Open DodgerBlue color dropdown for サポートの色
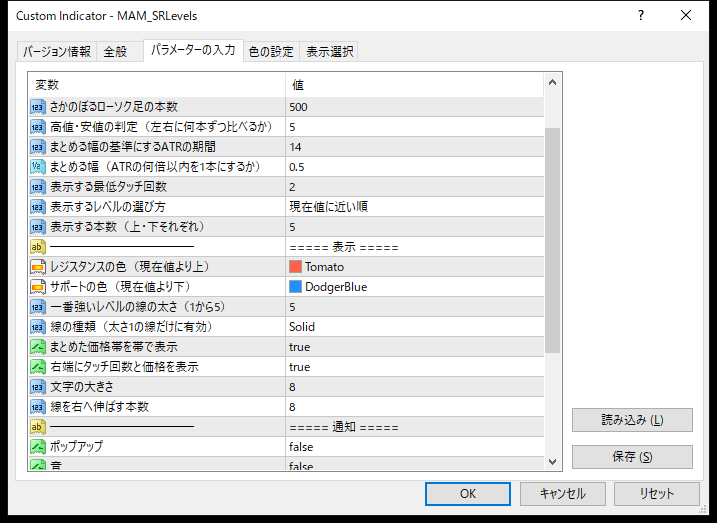Screen dimensions: 717x523 pos(415,287)
